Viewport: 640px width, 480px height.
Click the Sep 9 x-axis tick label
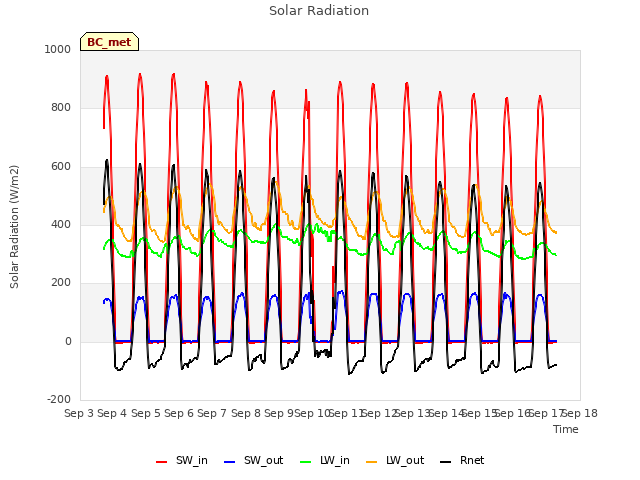point(279,413)
